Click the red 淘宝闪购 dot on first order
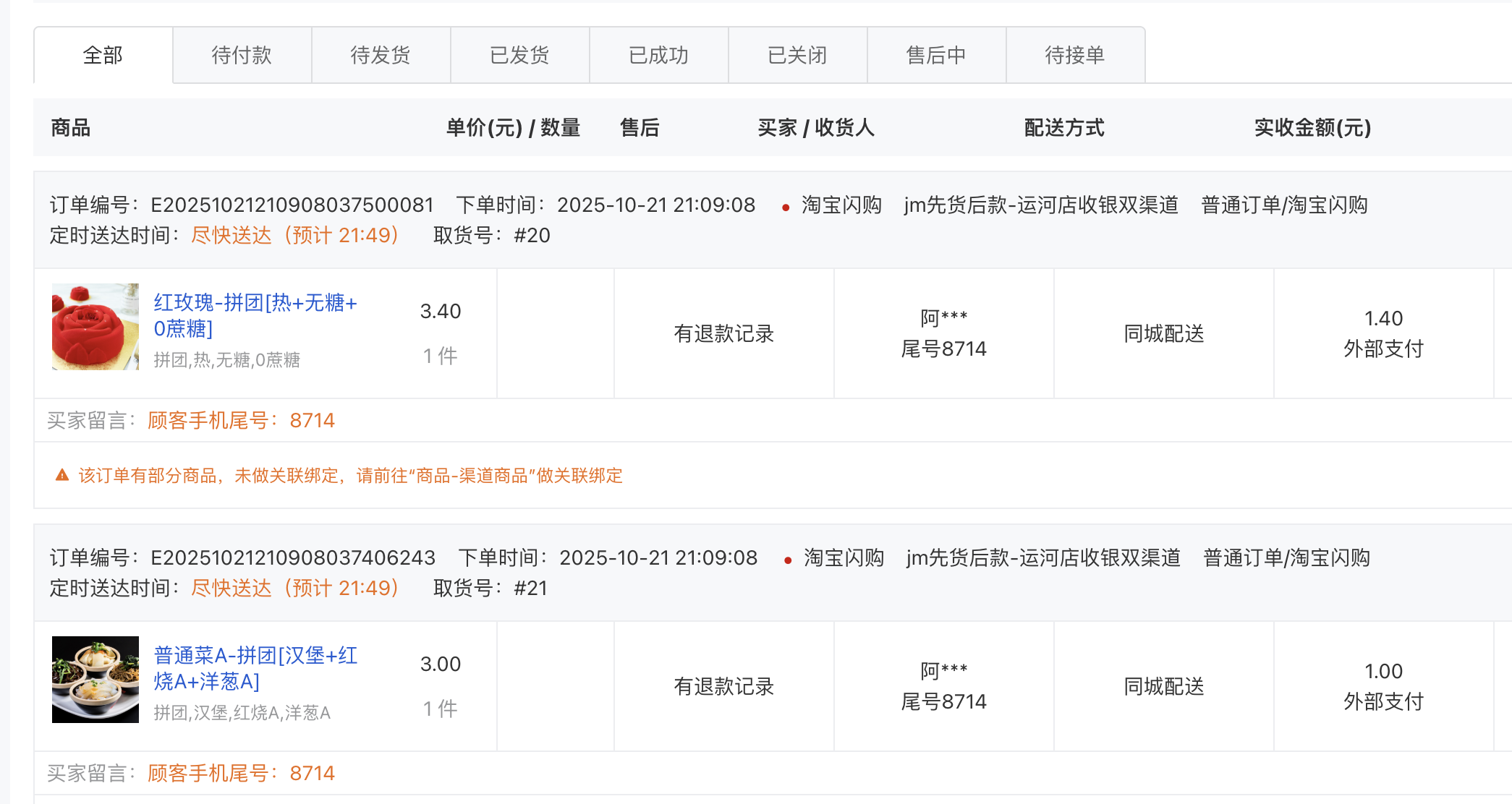The height and width of the screenshot is (804, 1512). (786, 208)
